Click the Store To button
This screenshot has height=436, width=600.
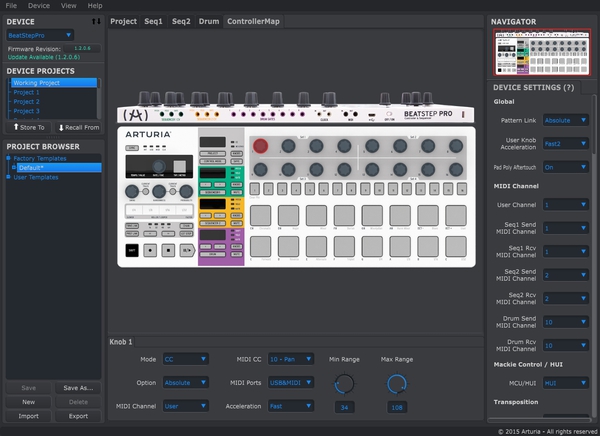point(27,127)
